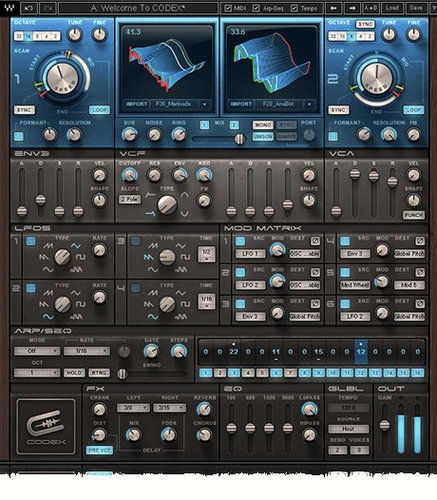This screenshot has width=437, height=500.
Task: Select the high-pass filter type icon in VCF
Action: [x=150, y=195]
